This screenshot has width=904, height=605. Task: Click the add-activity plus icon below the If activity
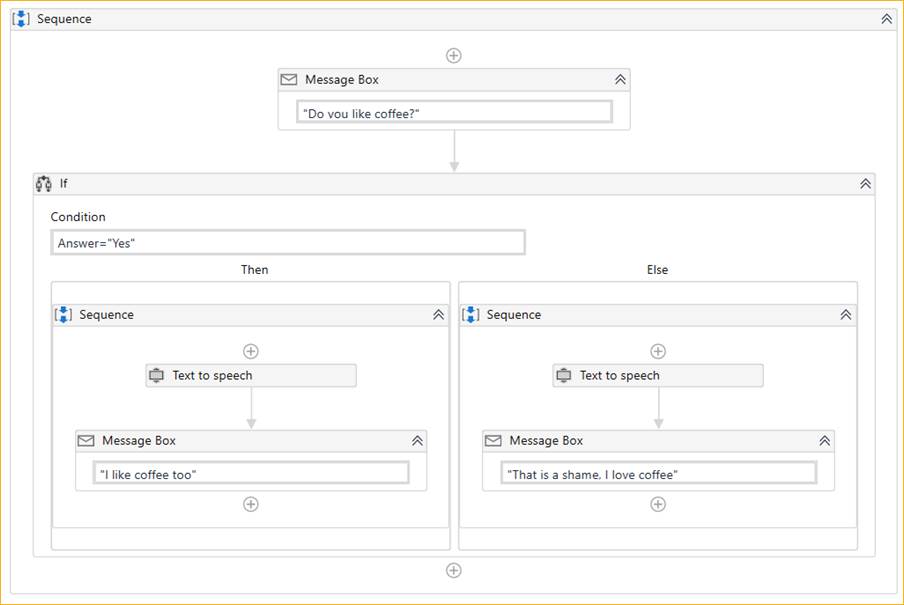[454, 570]
